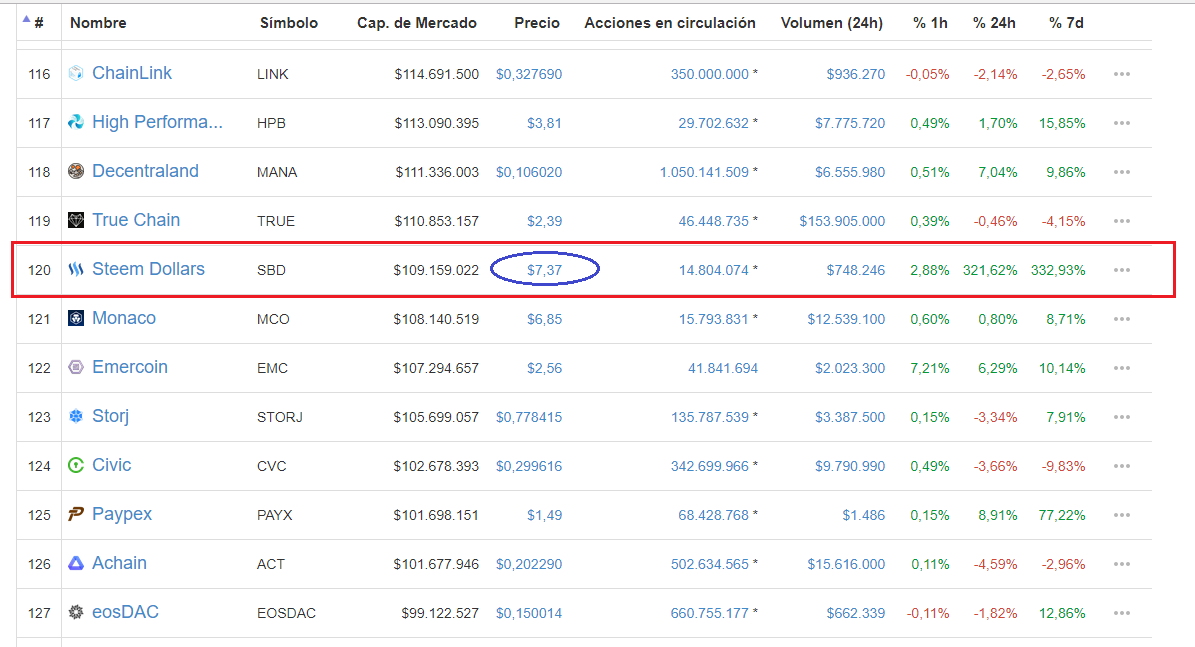Viewport: 1195px width, 647px height.
Task: Click the eosDAC logo icon
Action: tap(75, 612)
